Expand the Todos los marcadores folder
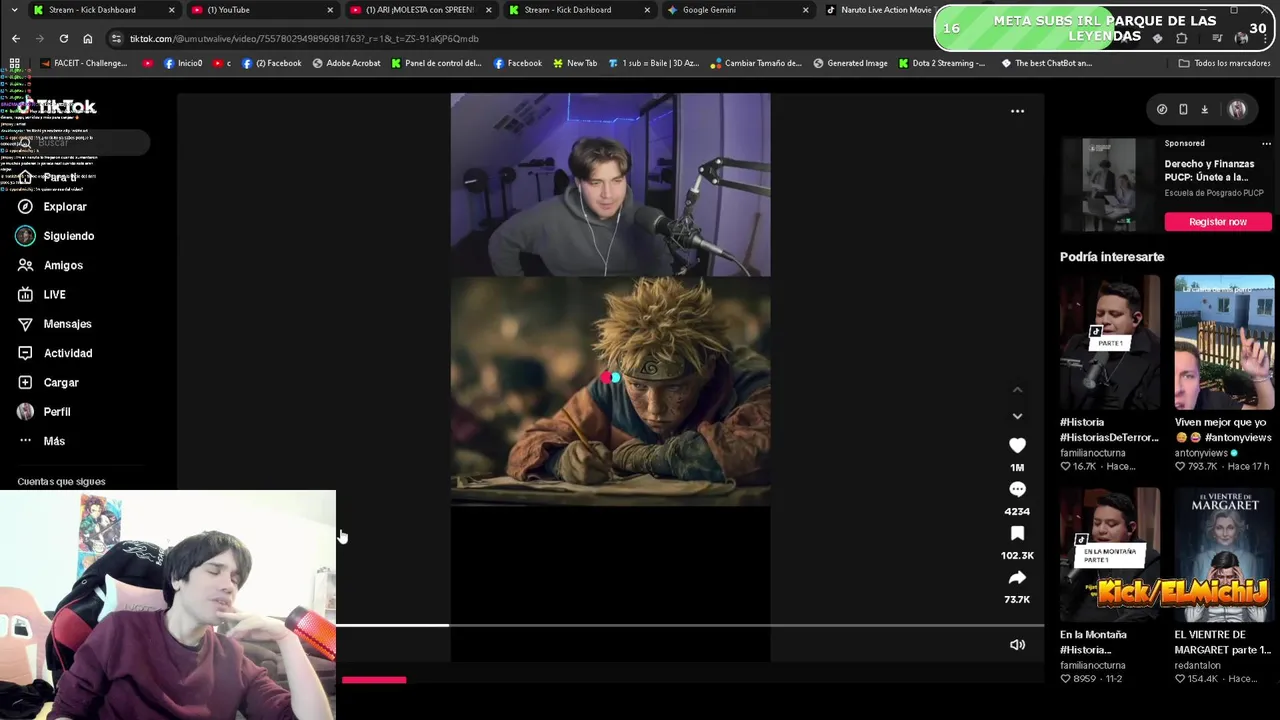The width and height of the screenshot is (1280, 720). (1224, 63)
